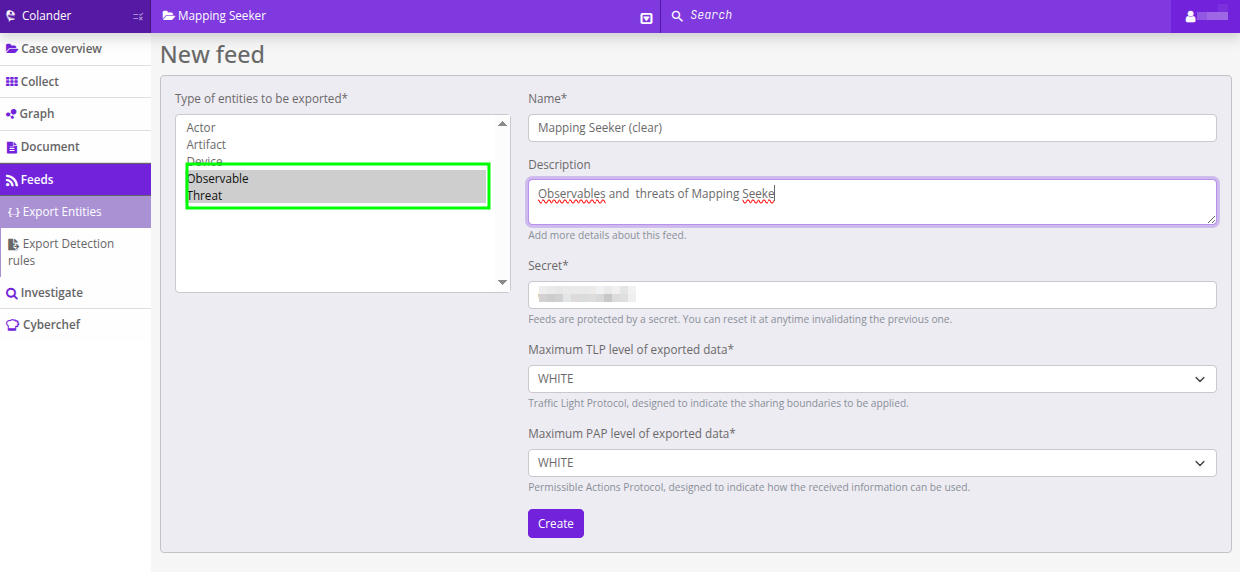Open the Graph view
The width and height of the screenshot is (1240, 572).
pyautogui.click(x=37, y=114)
